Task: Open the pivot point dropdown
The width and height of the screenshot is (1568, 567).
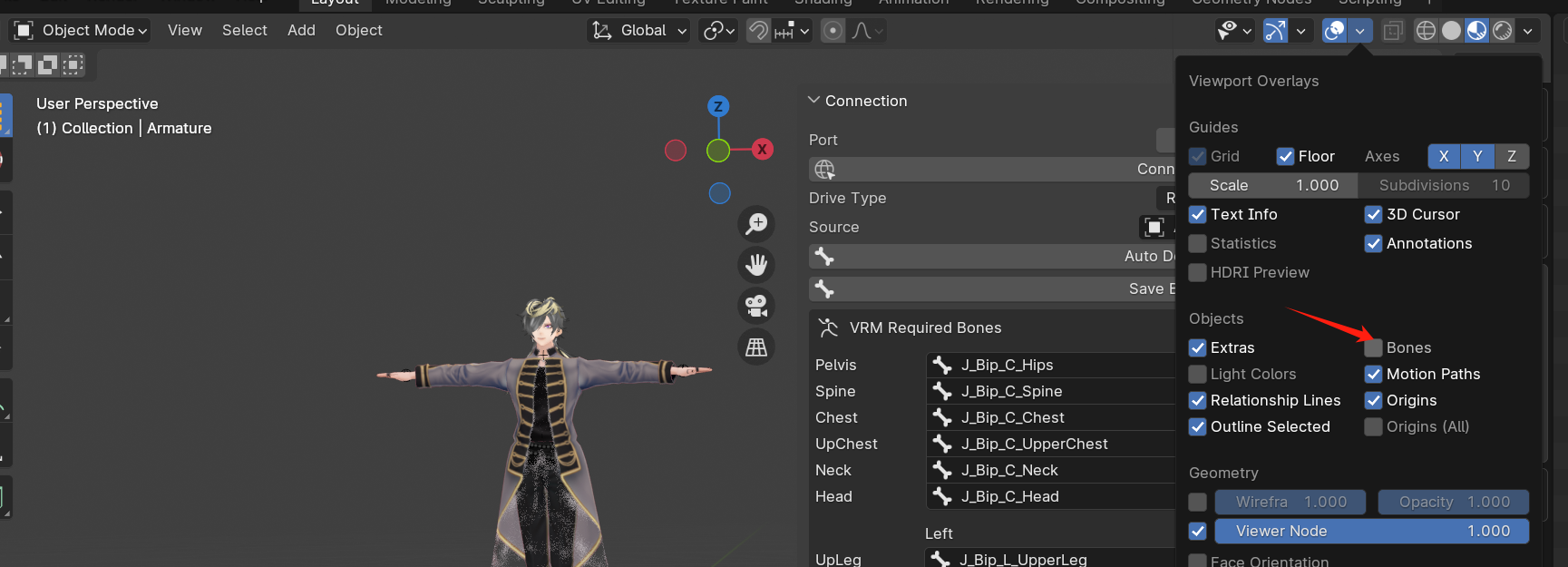Action: (x=718, y=31)
